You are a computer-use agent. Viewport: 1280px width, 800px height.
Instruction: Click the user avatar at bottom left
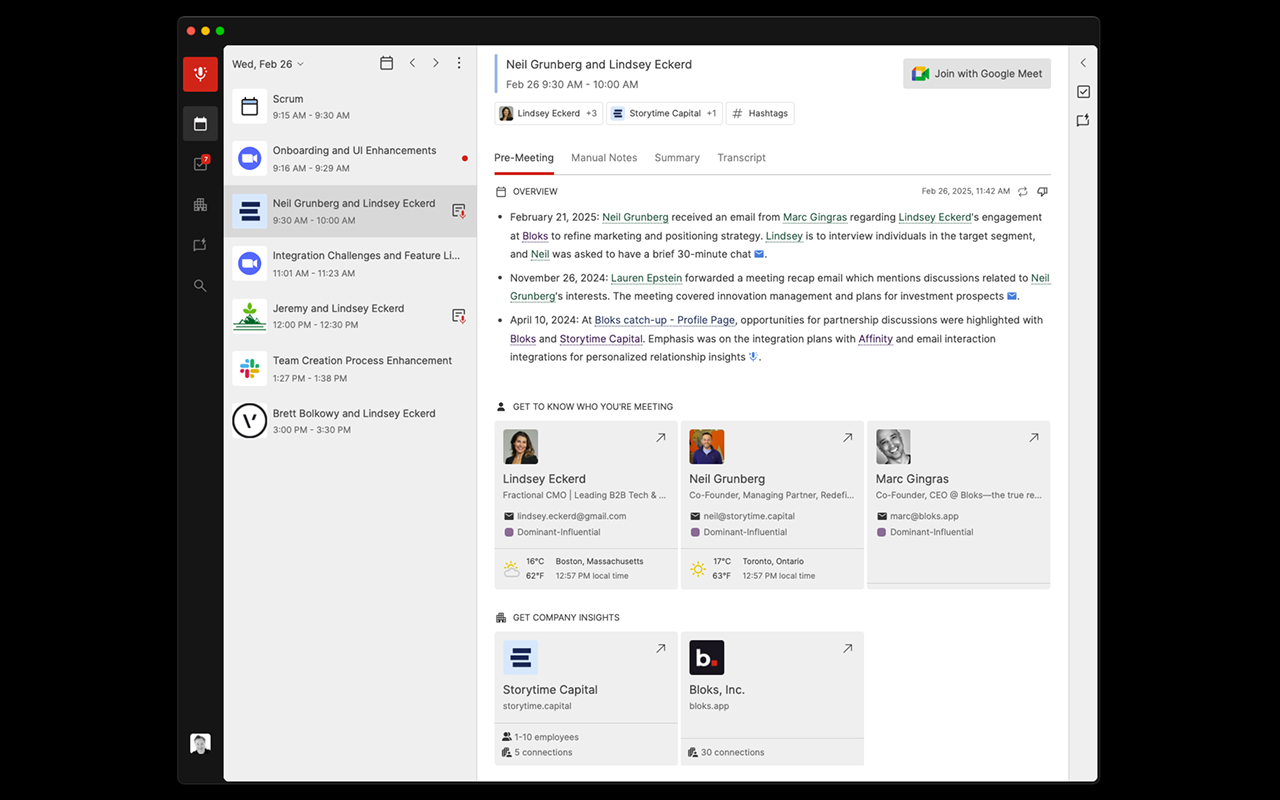pos(199,743)
